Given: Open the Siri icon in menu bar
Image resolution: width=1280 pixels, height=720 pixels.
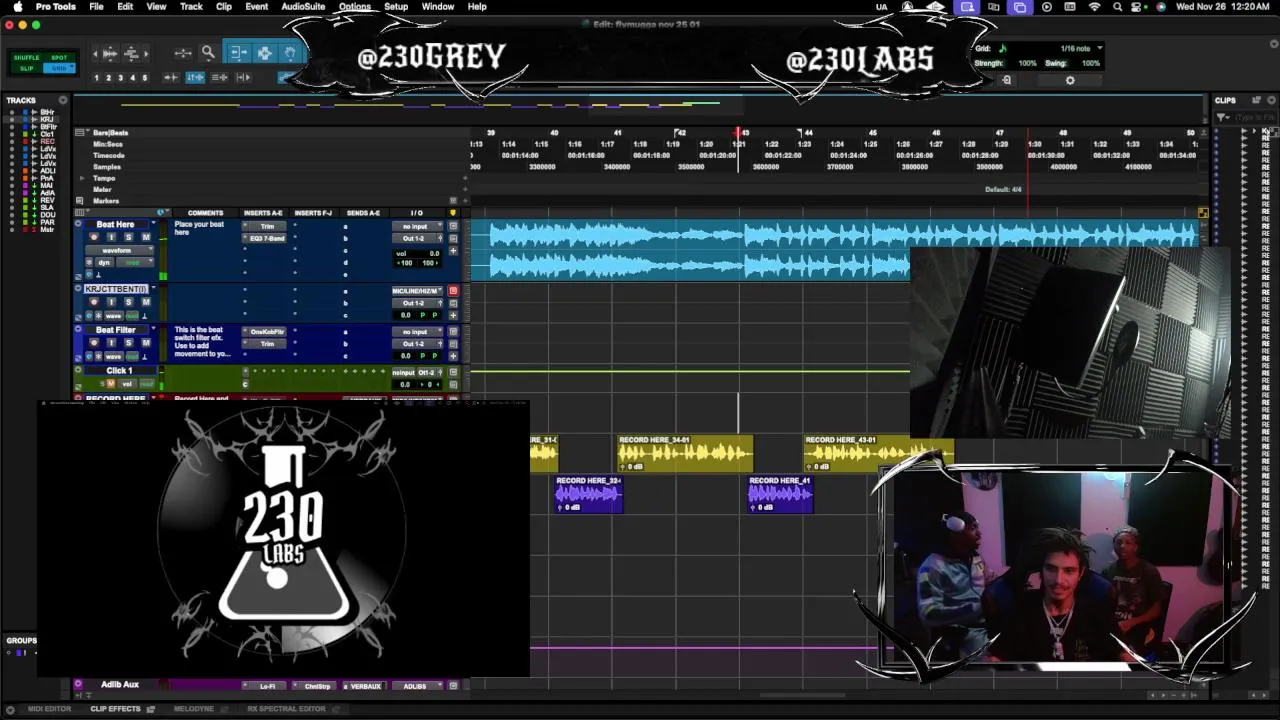Looking at the screenshot, I should (x=1161, y=7).
